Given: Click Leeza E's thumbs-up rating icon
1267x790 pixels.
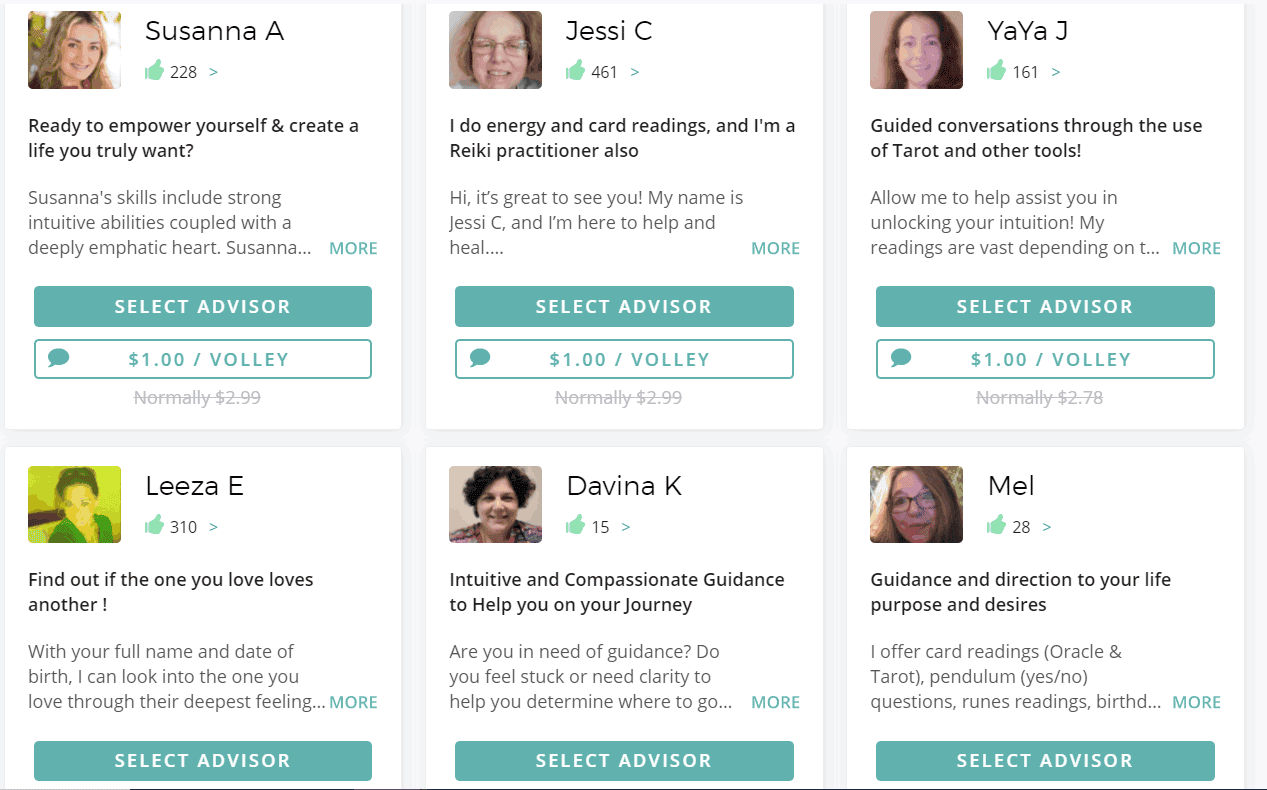Looking at the screenshot, I should point(154,525).
